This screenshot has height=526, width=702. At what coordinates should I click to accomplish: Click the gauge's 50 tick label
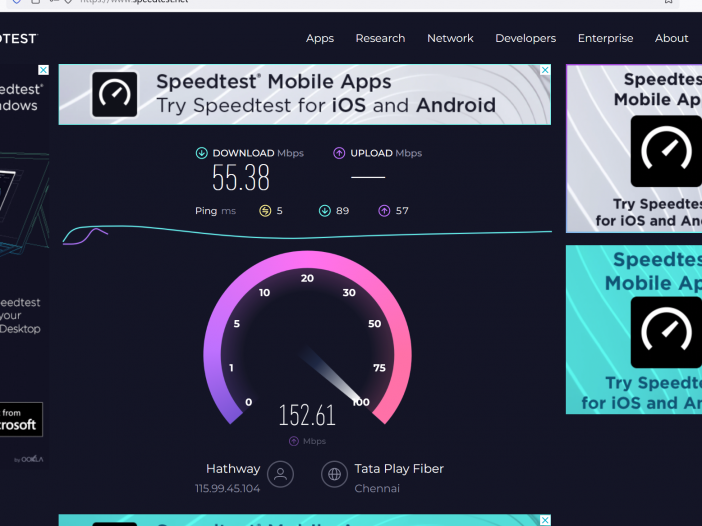[374, 324]
